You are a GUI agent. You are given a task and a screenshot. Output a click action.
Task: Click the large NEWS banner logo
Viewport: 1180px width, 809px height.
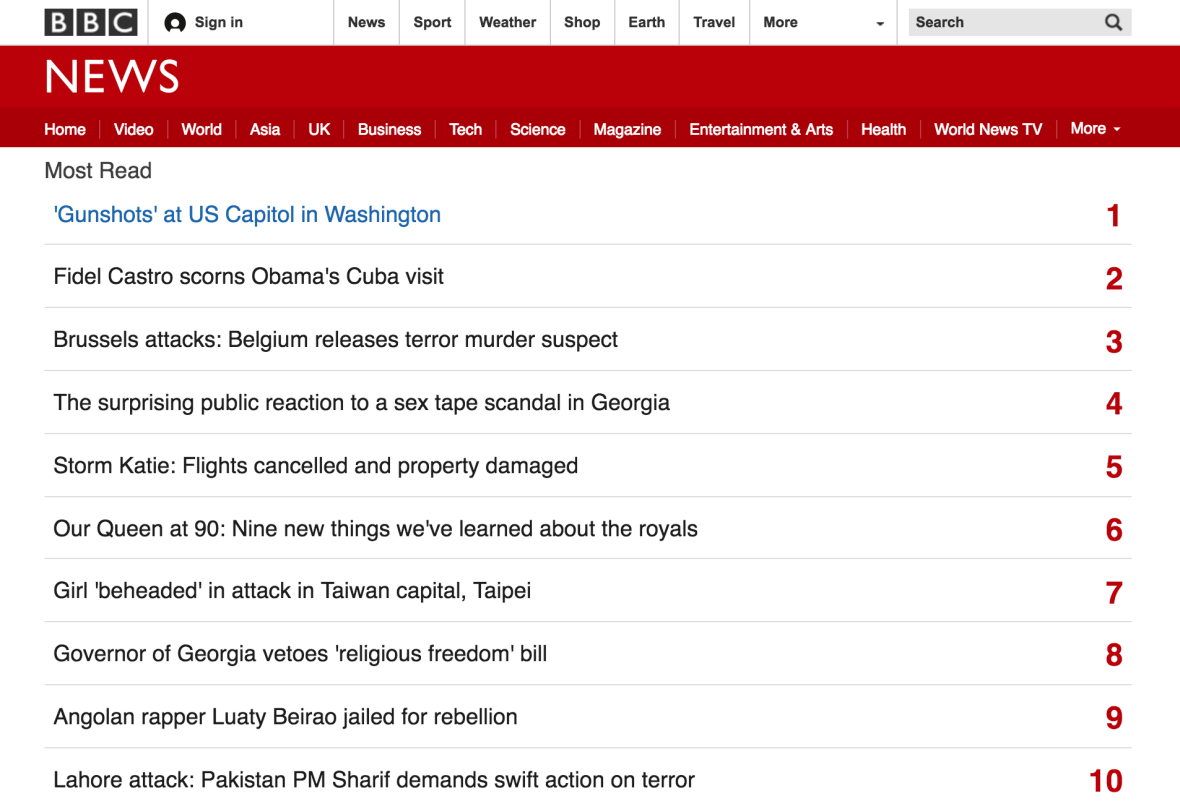coord(112,77)
